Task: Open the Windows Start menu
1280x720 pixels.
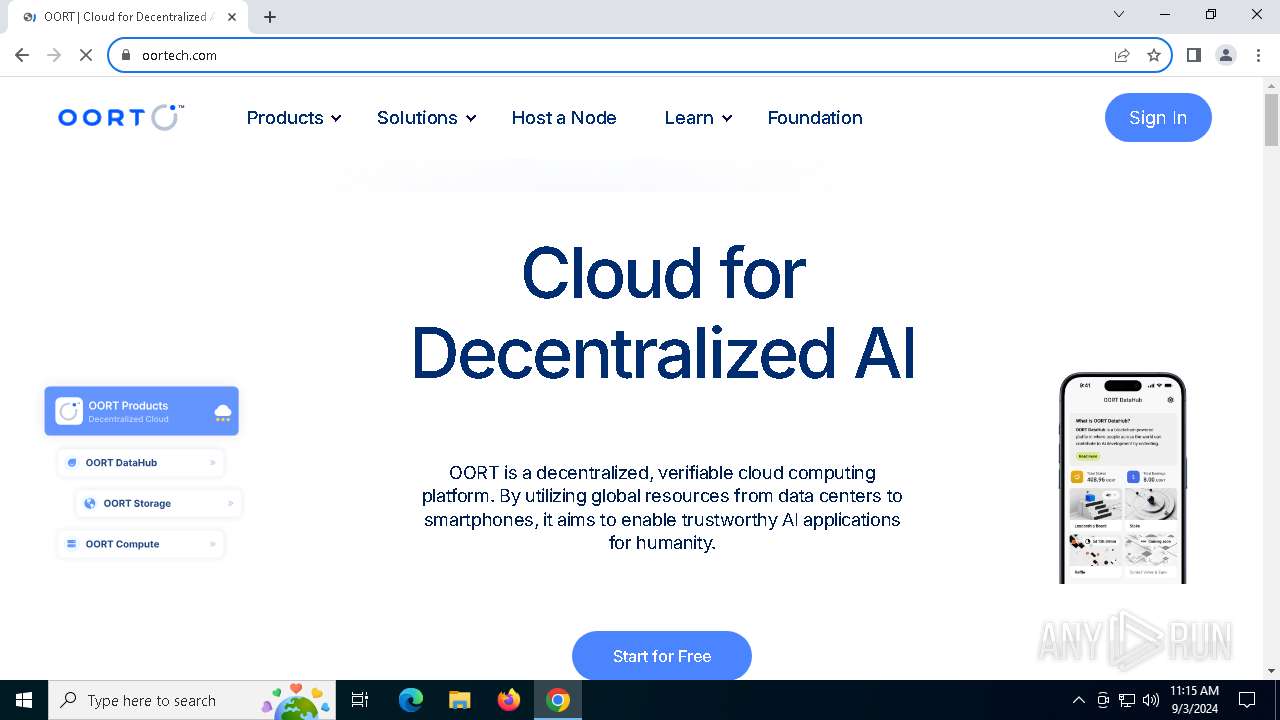Action: (24, 700)
